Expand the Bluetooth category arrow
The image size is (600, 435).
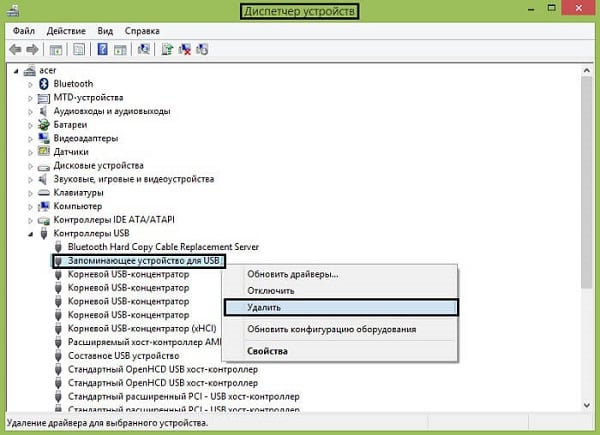29,84
